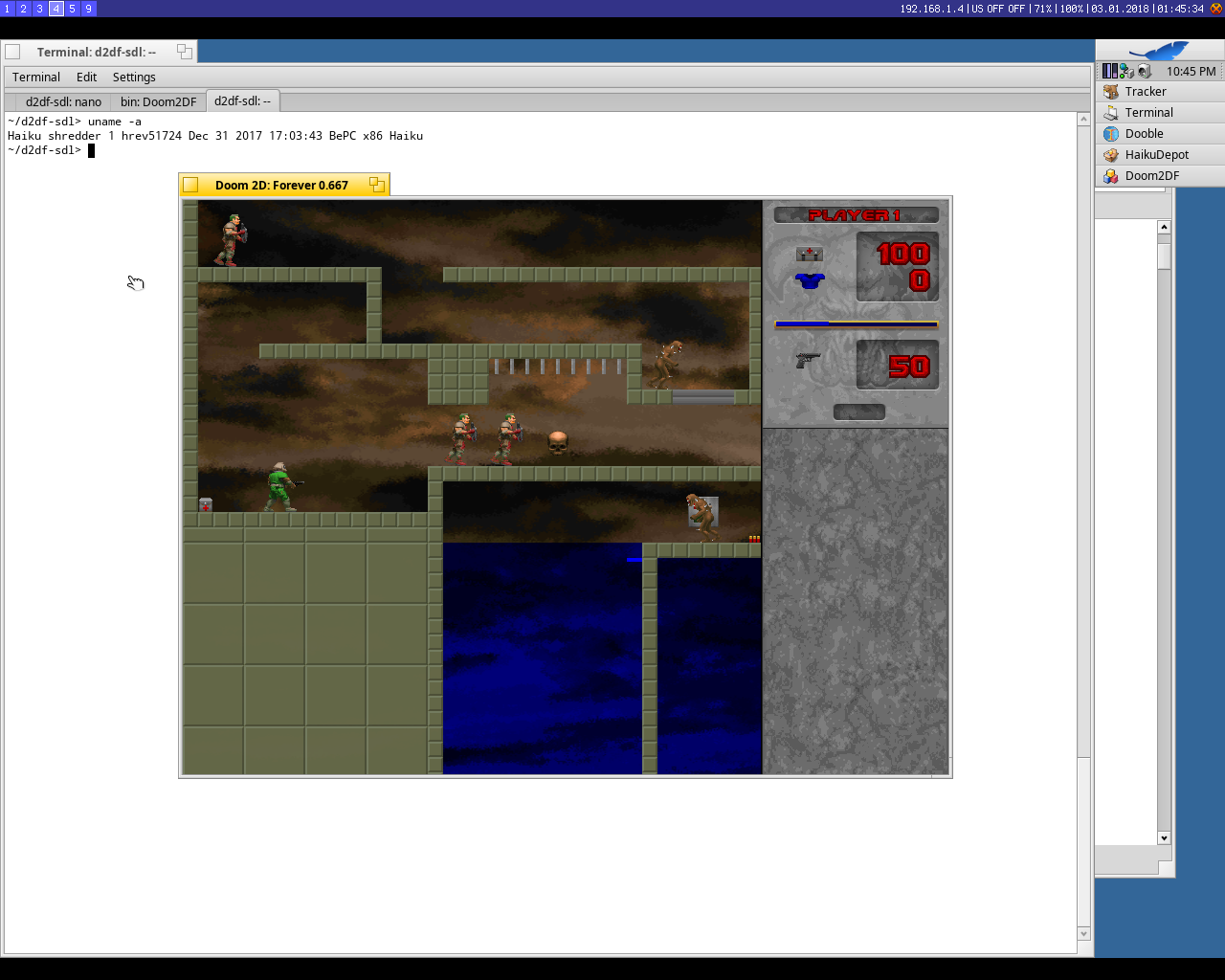Viewport: 1225px width, 980px height.
Task: Switch to the 'd2df-sdl: nano' tab
Action: [x=63, y=101]
